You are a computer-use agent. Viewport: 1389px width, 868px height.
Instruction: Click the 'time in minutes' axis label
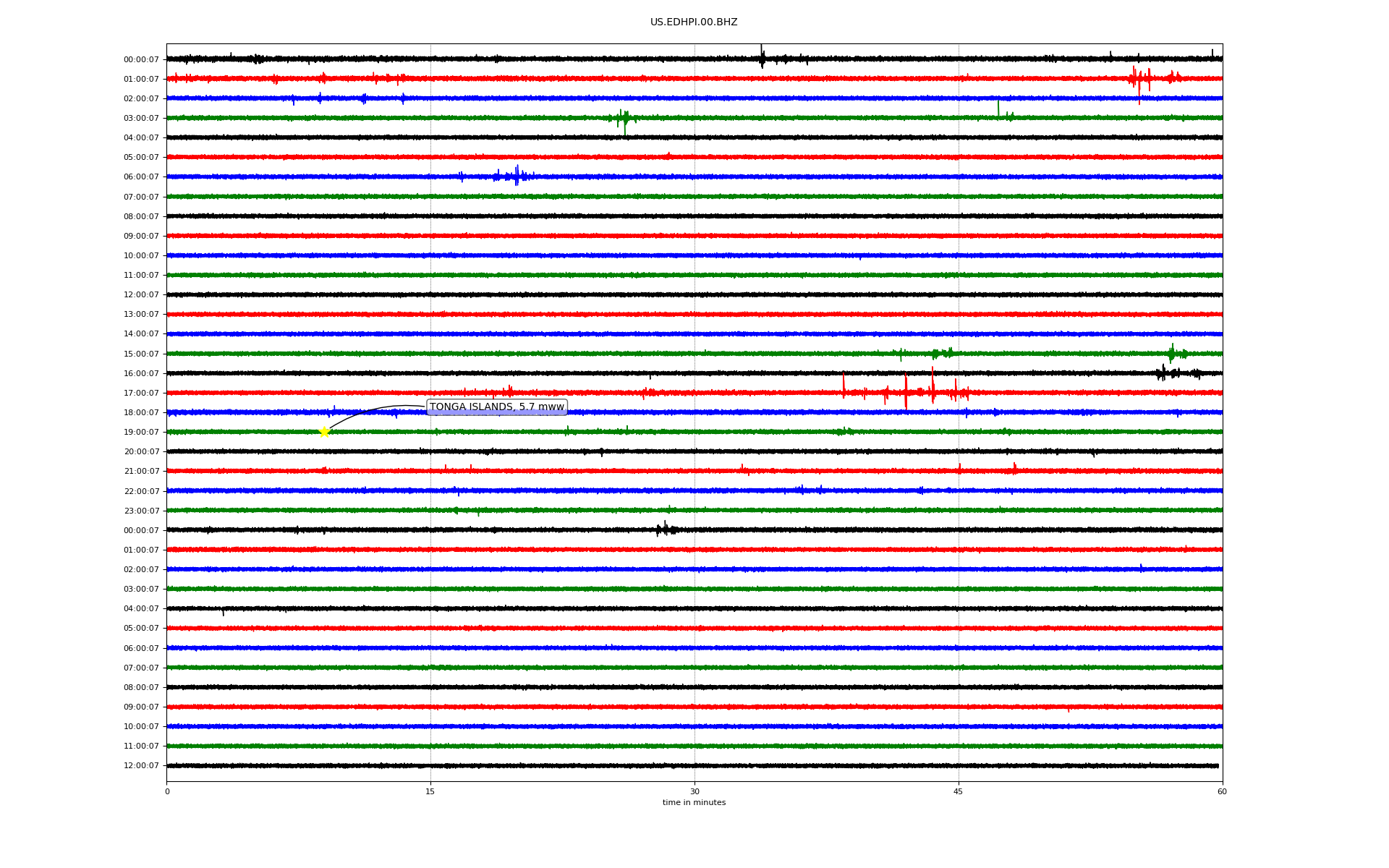(694, 803)
